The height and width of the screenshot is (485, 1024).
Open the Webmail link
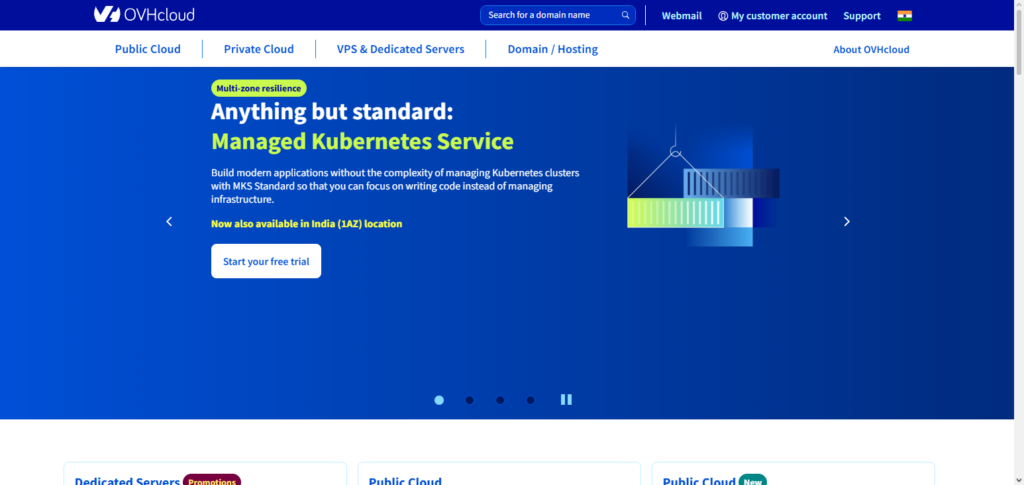coord(682,16)
